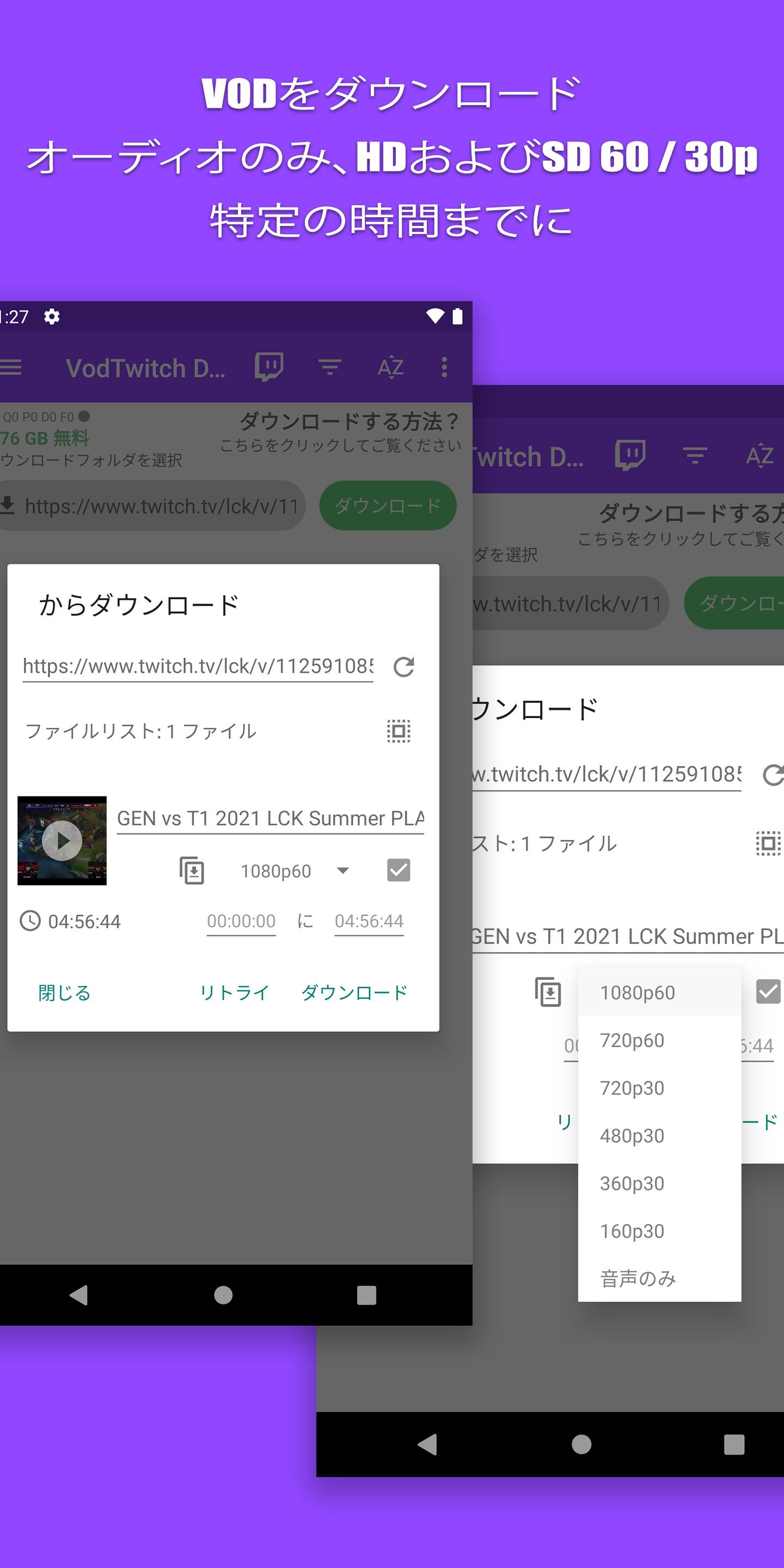Image resolution: width=784 pixels, height=1568 pixels.
Task: Open filter icon in right phone toolbar
Action: pyautogui.click(x=695, y=455)
